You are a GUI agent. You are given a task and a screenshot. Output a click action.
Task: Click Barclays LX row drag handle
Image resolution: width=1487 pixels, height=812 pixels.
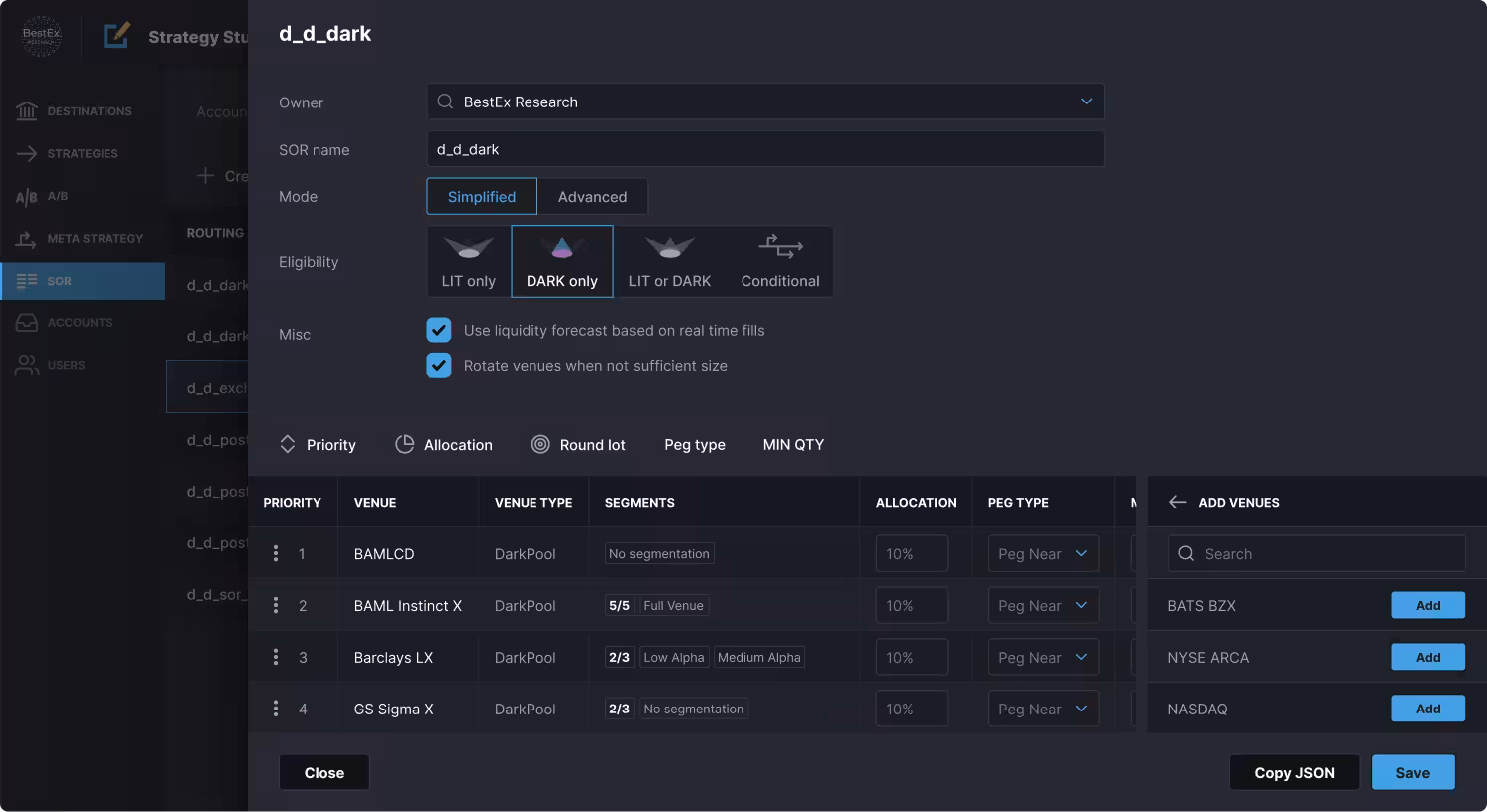[276, 657]
